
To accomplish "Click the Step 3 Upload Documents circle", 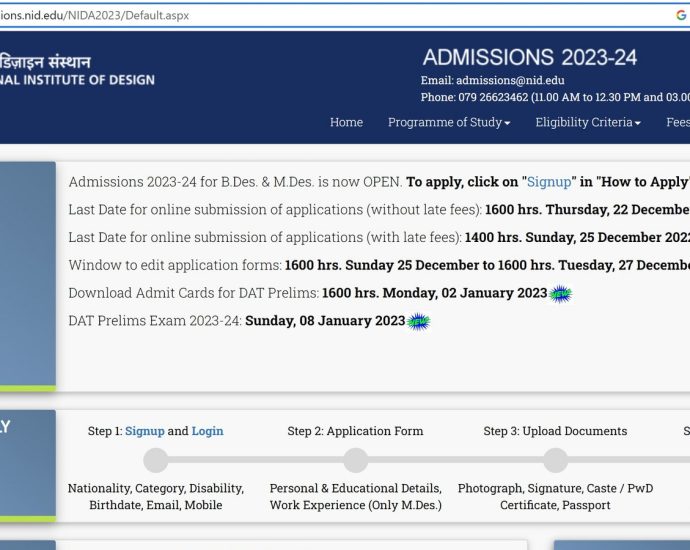I will [x=555, y=460].
